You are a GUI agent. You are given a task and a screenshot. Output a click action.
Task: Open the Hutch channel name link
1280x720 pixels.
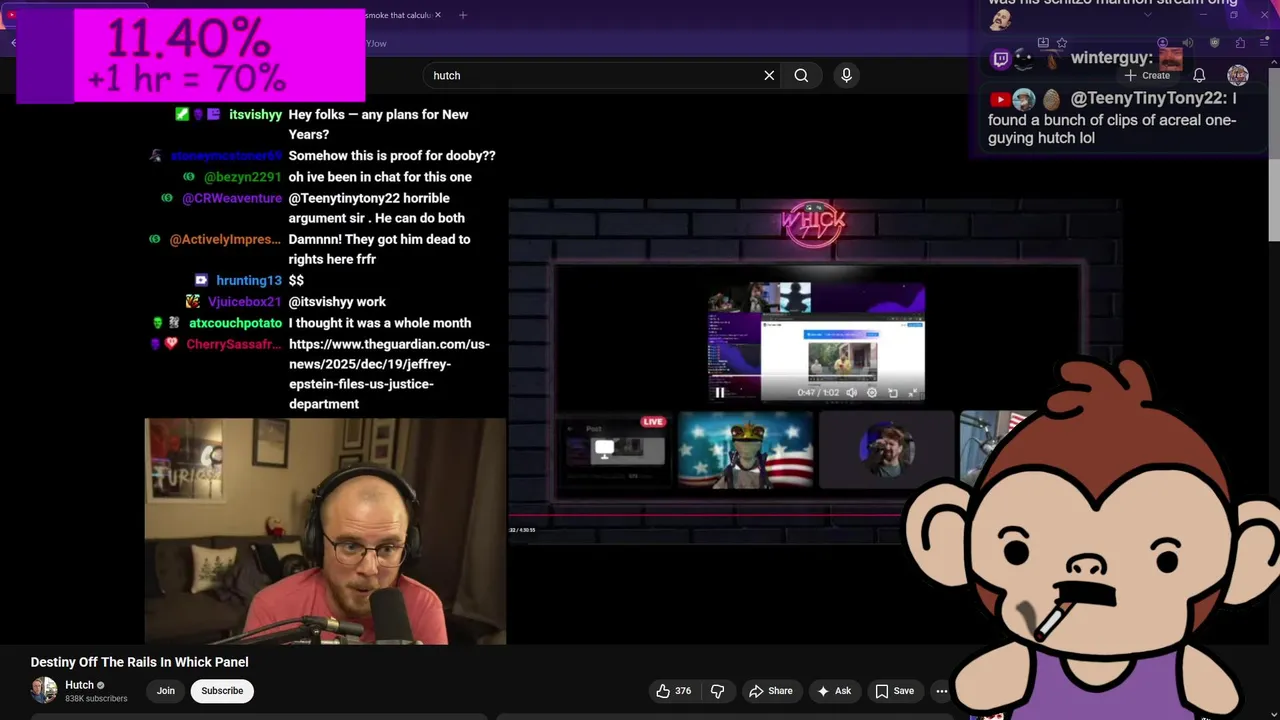(79, 685)
